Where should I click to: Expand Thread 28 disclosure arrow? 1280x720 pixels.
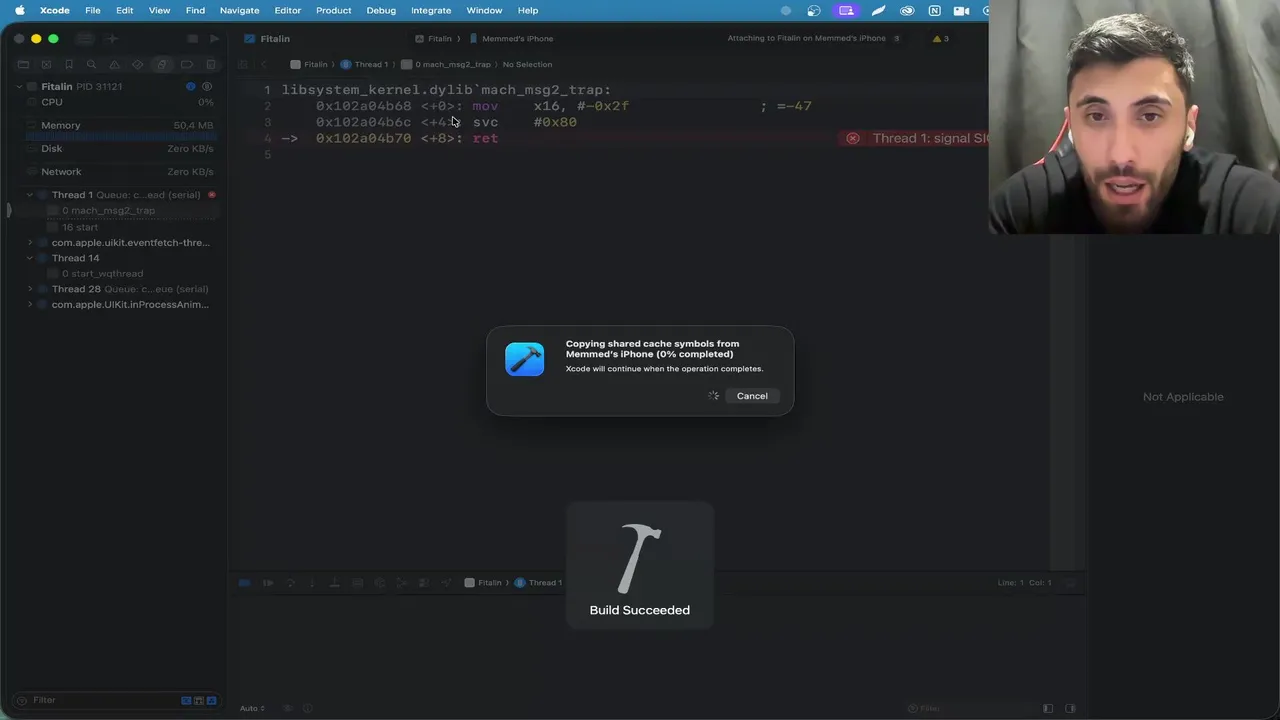[x=30, y=289]
